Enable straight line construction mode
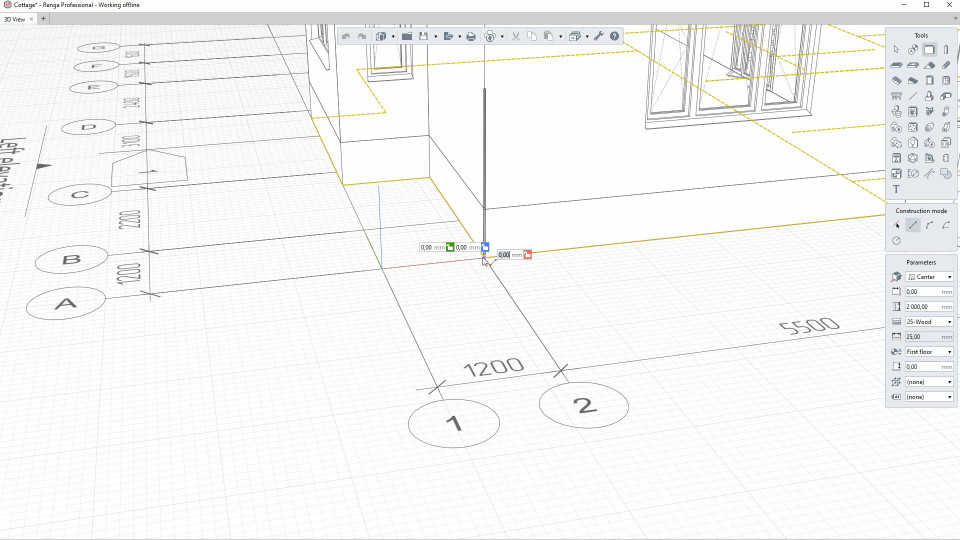The image size is (960, 540). [x=913, y=225]
